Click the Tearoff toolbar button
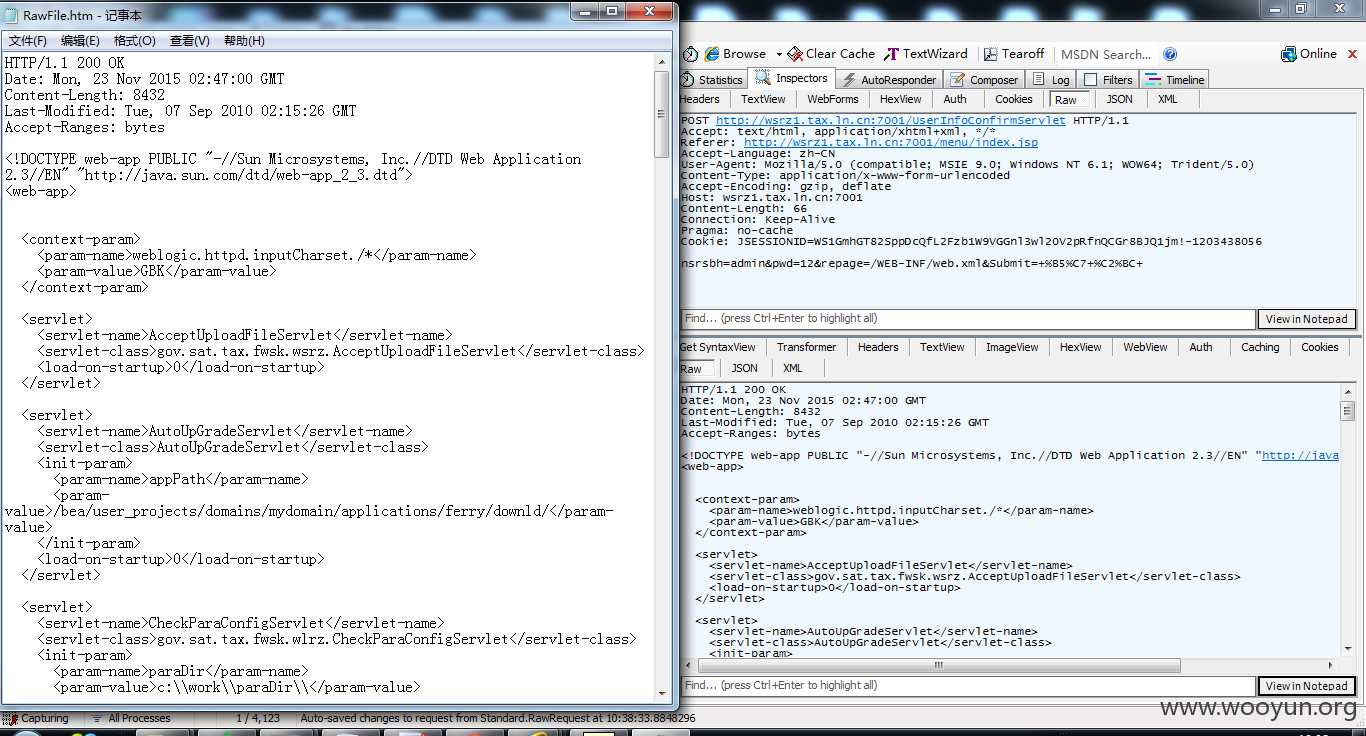This screenshot has width=1366, height=736. [x=1014, y=54]
